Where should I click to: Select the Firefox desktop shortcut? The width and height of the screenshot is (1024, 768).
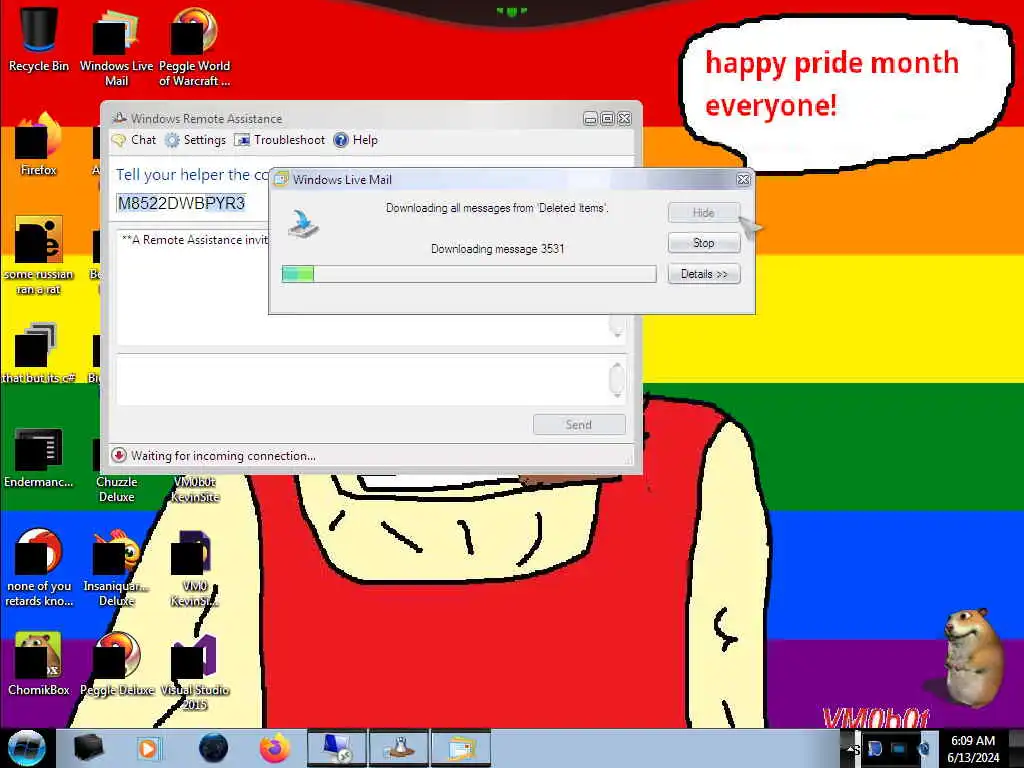(x=39, y=145)
